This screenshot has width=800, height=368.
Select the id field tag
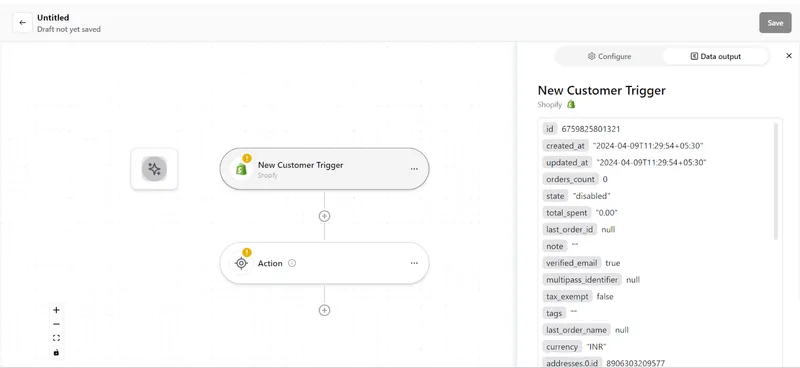[549, 129]
